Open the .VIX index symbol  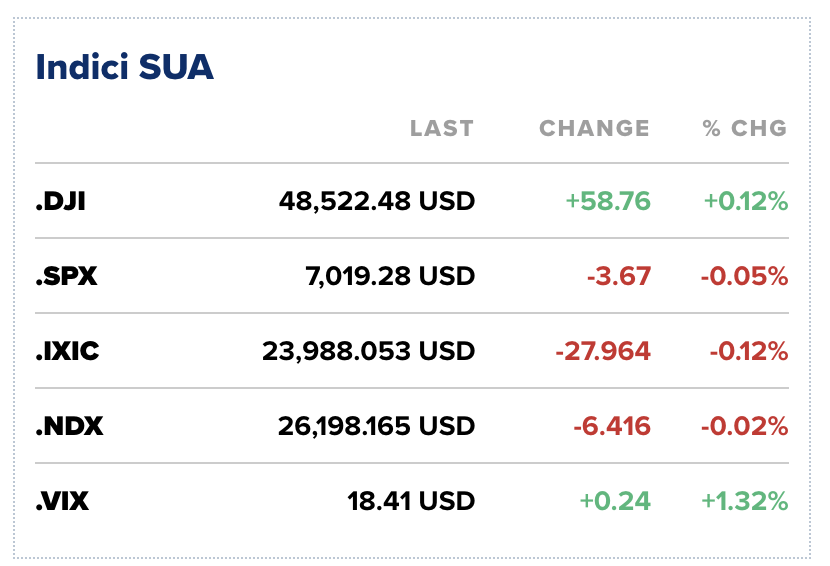click(63, 502)
